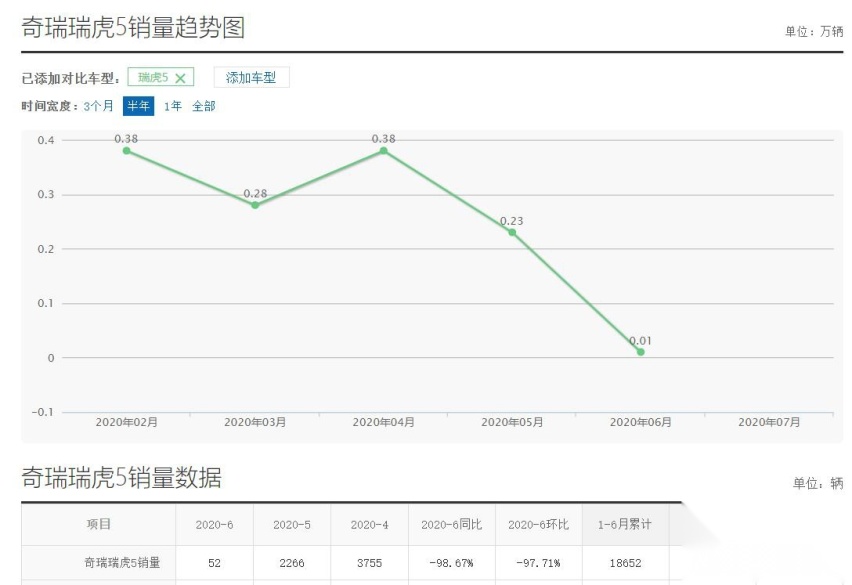Click the 2020-6 column header
The height and width of the screenshot is (585, 852).
tap(214, 525)
